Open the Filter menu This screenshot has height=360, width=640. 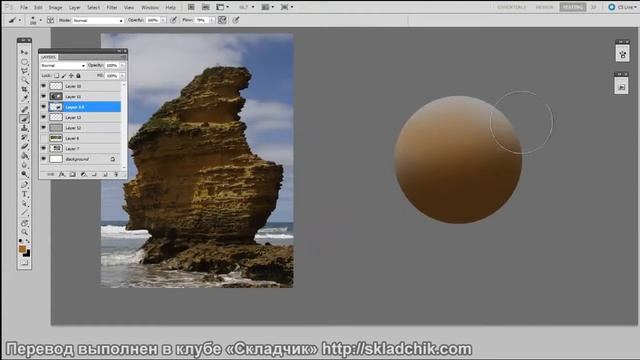(112, 7)
